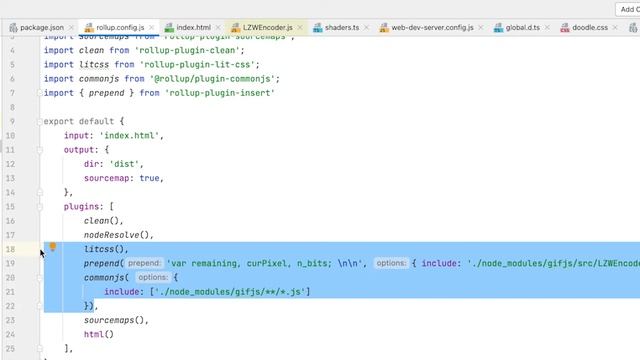The width and height of the screenshot is (640, 360).
Task: Click the plugins key on line 15
Action: click(81, 207)
